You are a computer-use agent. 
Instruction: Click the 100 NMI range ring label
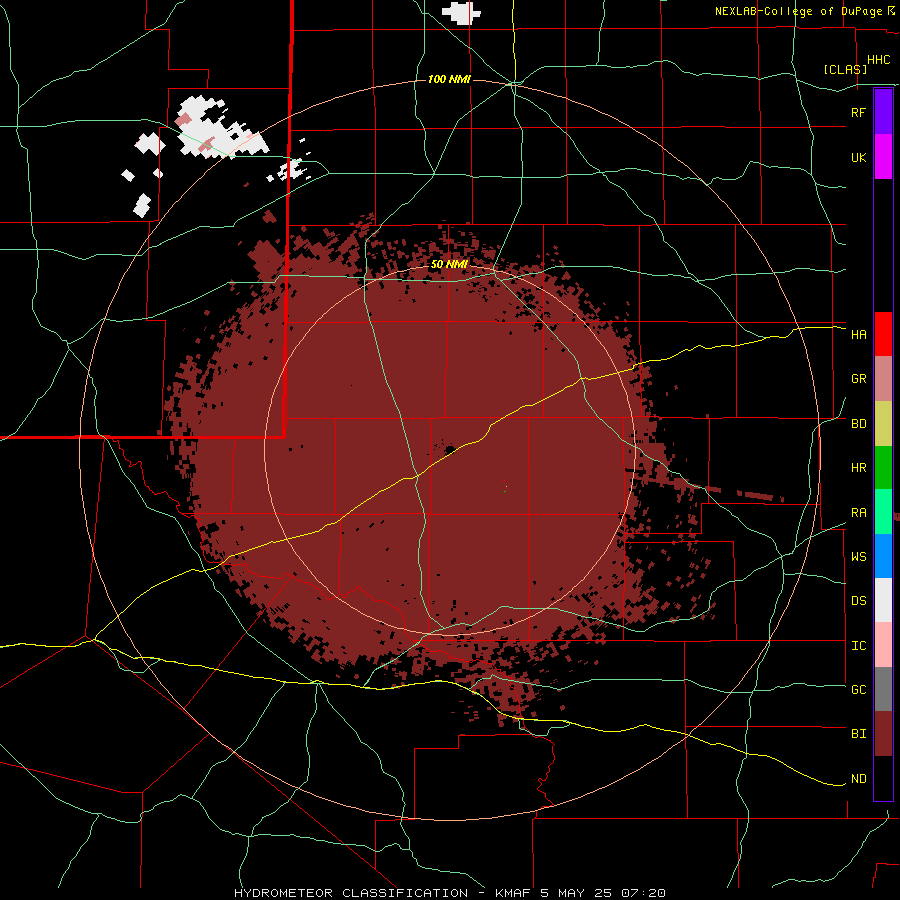[449, 79]
